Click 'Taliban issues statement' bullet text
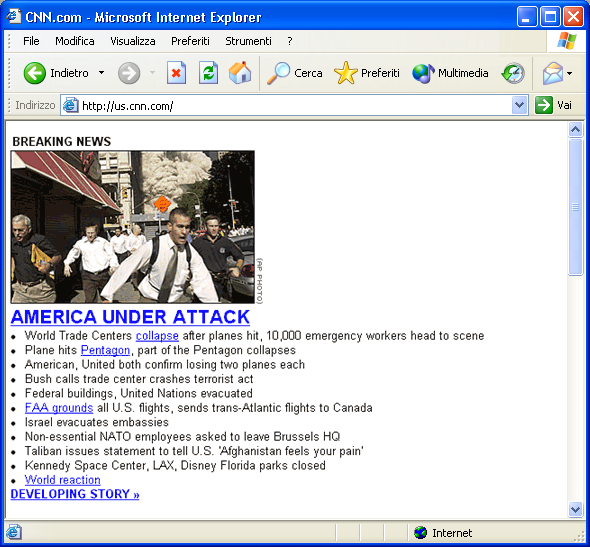 coord(194,451)
